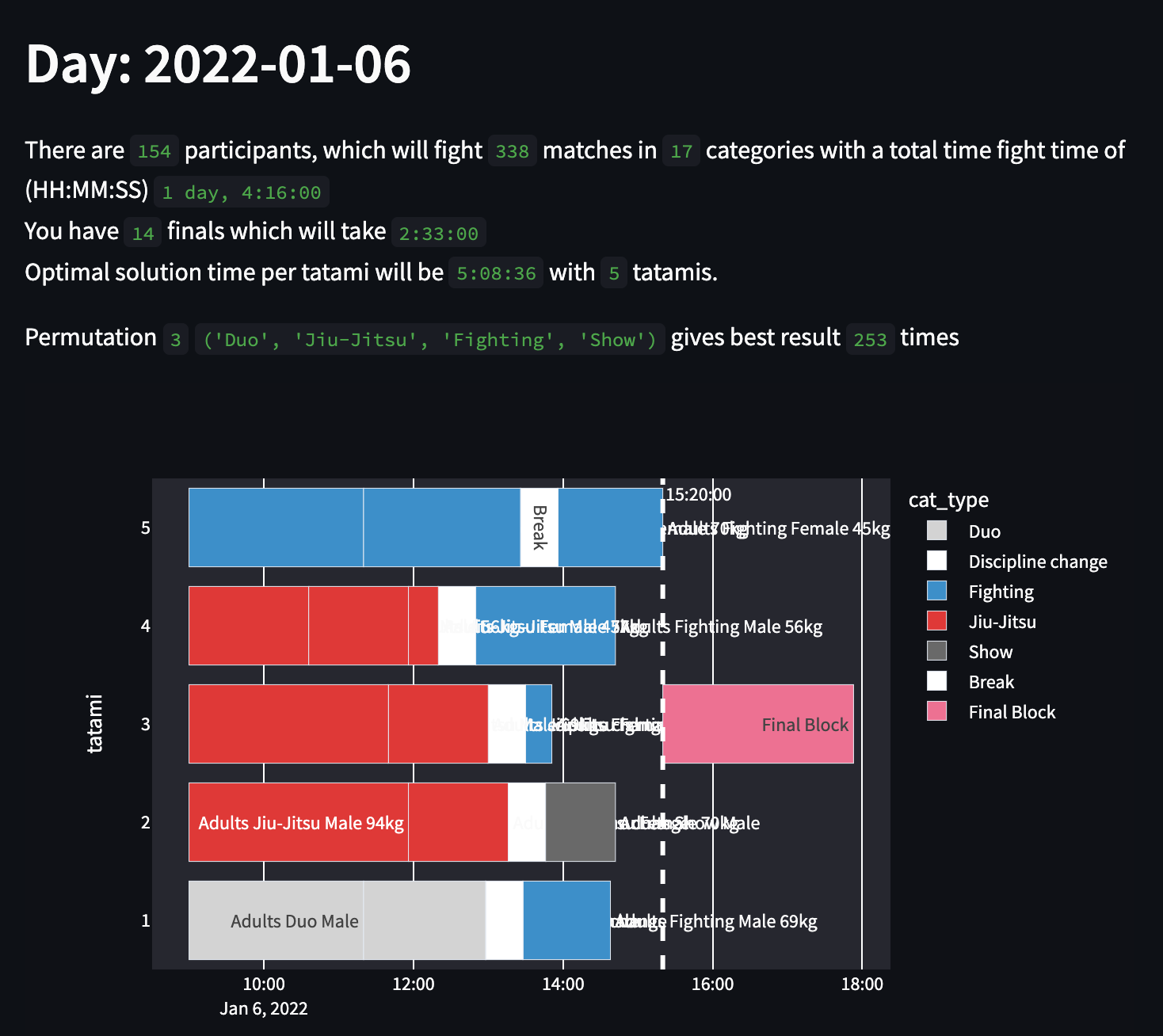Click the 154 participants code value
Screen dimensions: 1163x1036
[x=154, y=150]
